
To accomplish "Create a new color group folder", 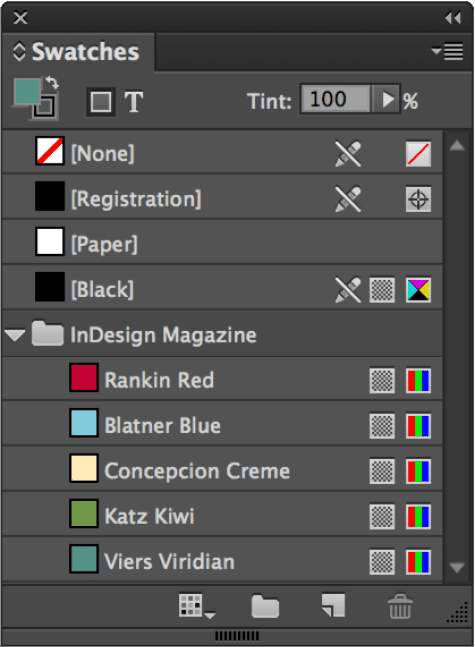I will click(x=265, y=606).
